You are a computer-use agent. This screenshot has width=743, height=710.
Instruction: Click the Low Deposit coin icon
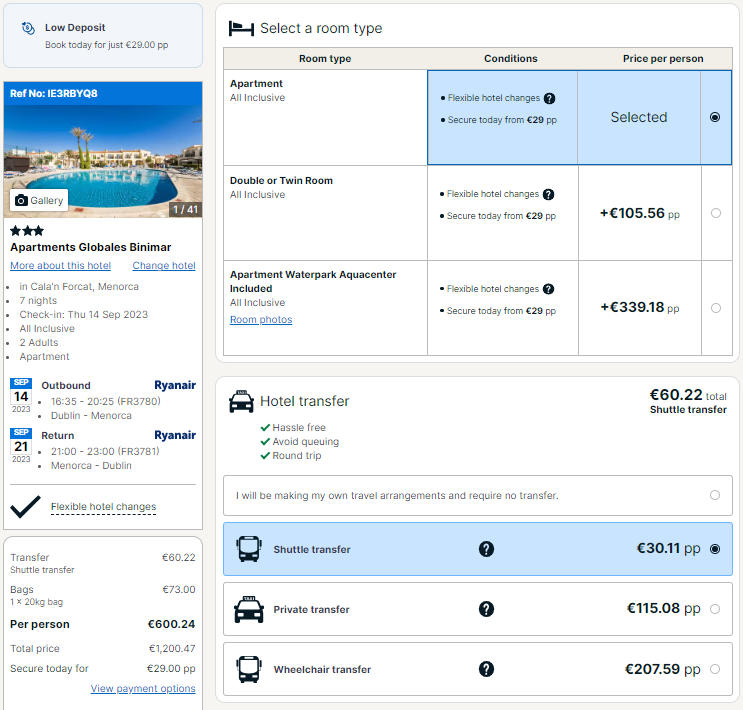coord(28,28)
